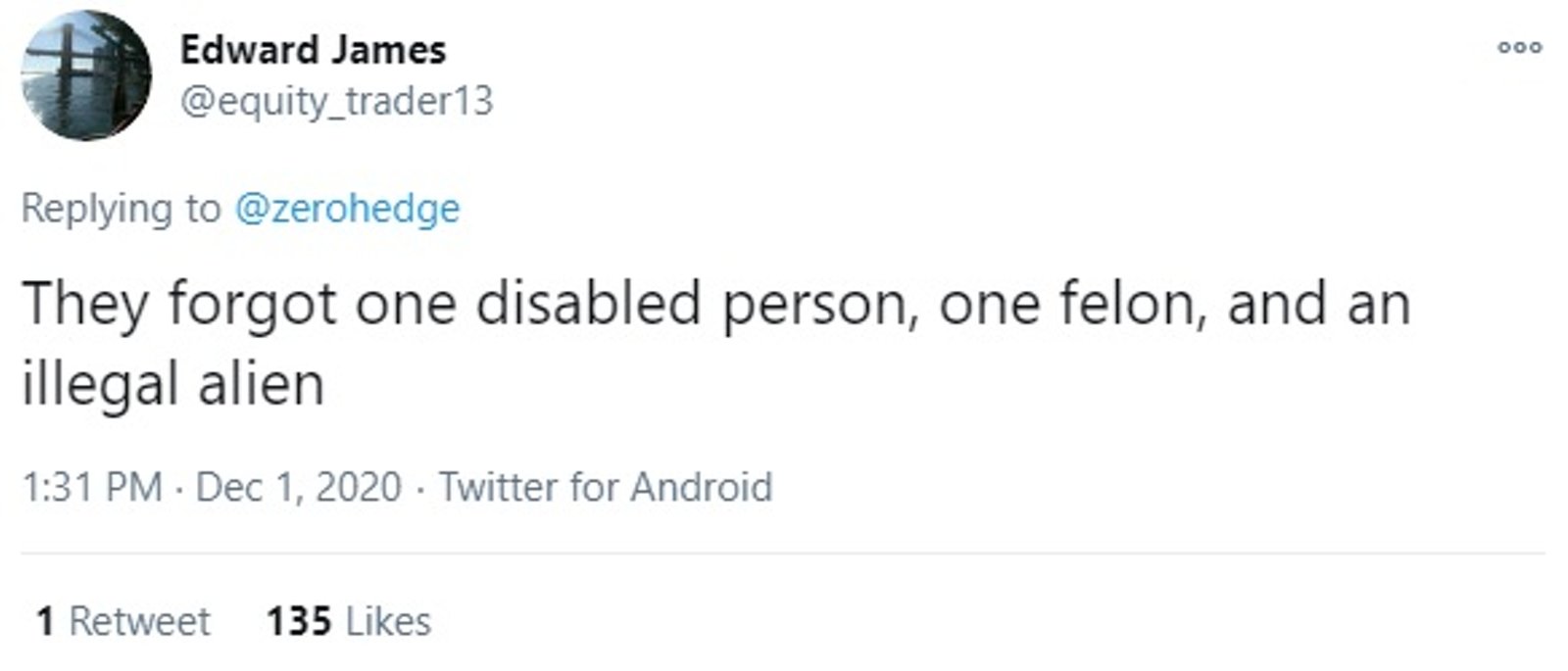This screenshot has width=1568, height=671.
Task: View who retweeted via Retweet label
Action: (x=139, y=621)
